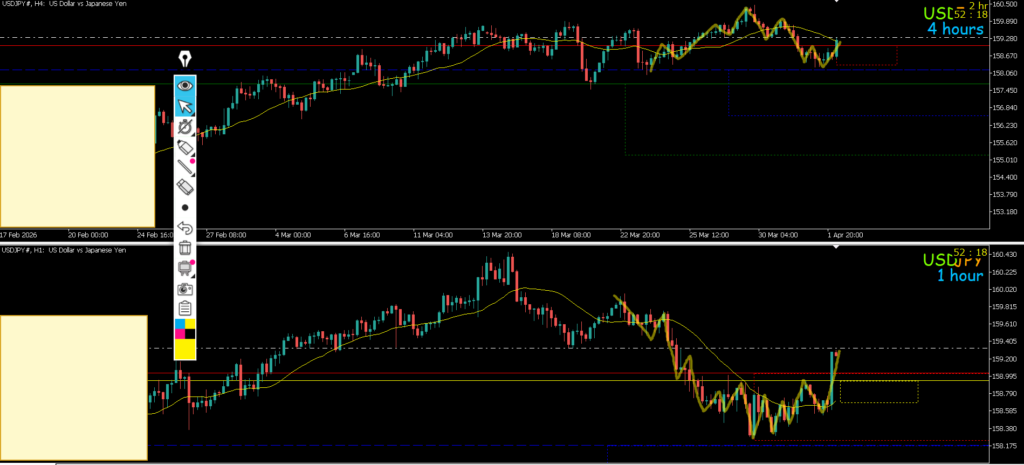Take a screenshot with the camera icon
1024x465 pixels.
(185, 288)
